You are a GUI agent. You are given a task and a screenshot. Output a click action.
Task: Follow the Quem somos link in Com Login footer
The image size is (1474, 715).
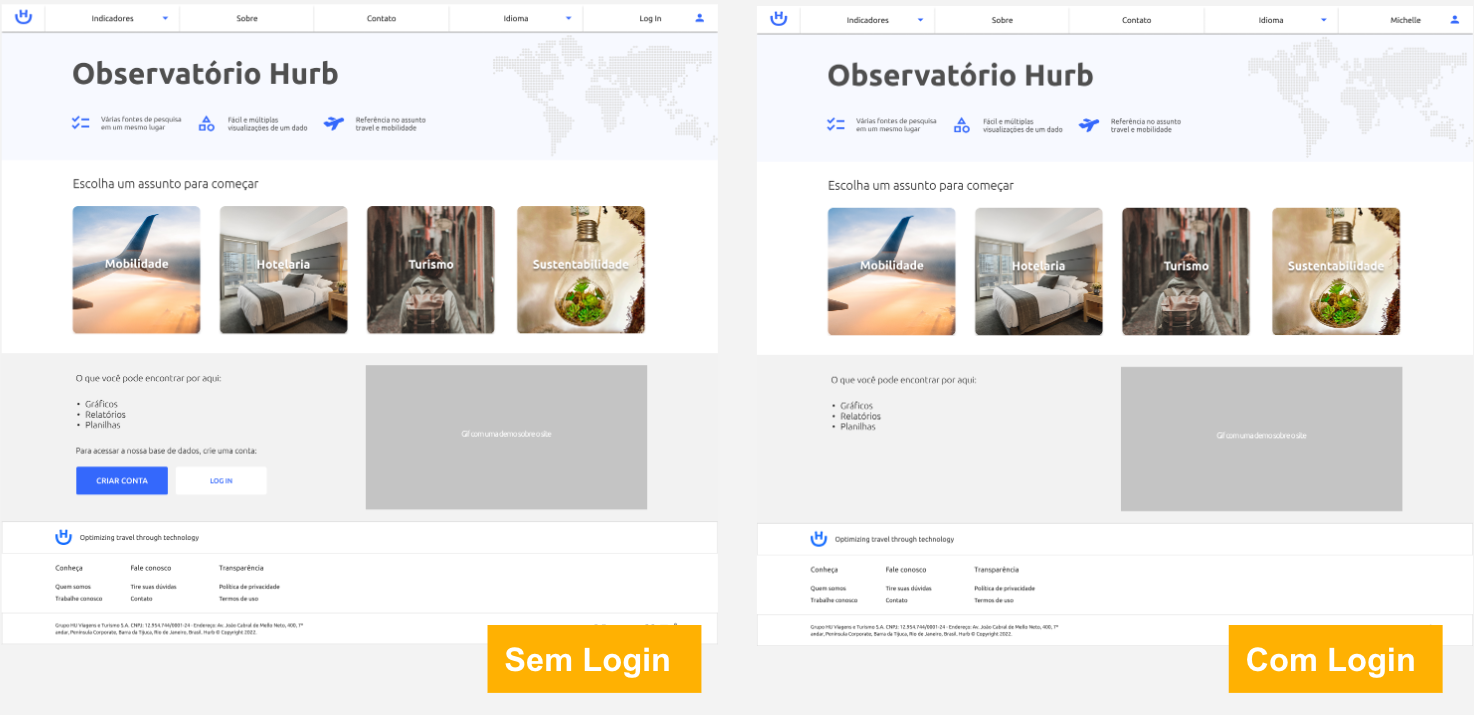tap(828, 589)
